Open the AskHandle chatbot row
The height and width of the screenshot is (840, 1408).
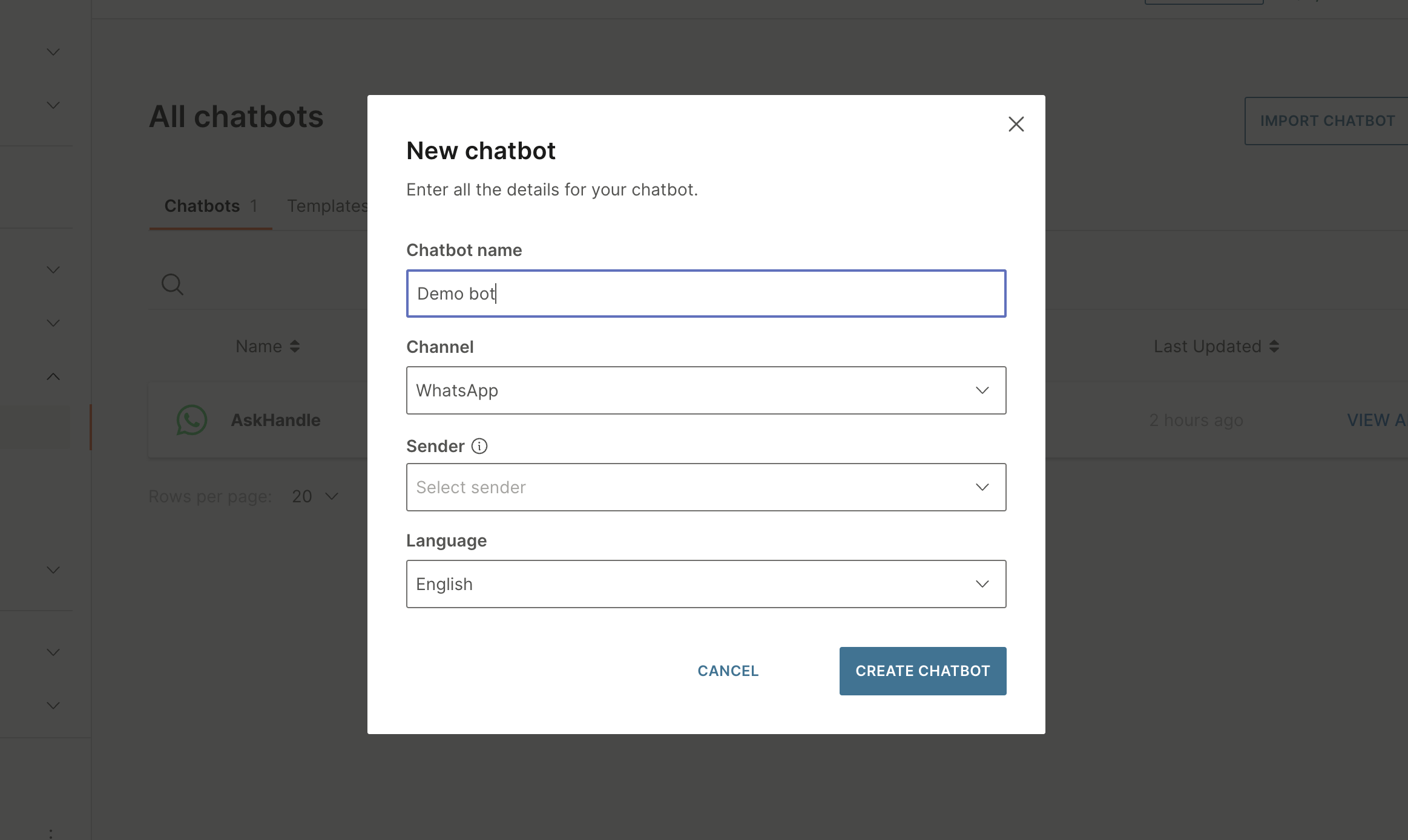click(x=275, y=420)
